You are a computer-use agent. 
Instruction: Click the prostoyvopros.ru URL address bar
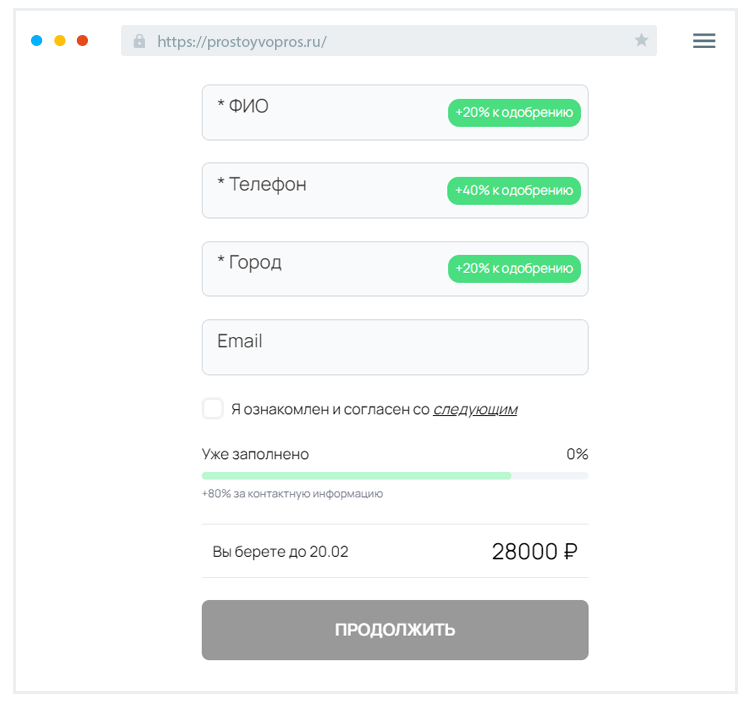(x=390, y=41)
